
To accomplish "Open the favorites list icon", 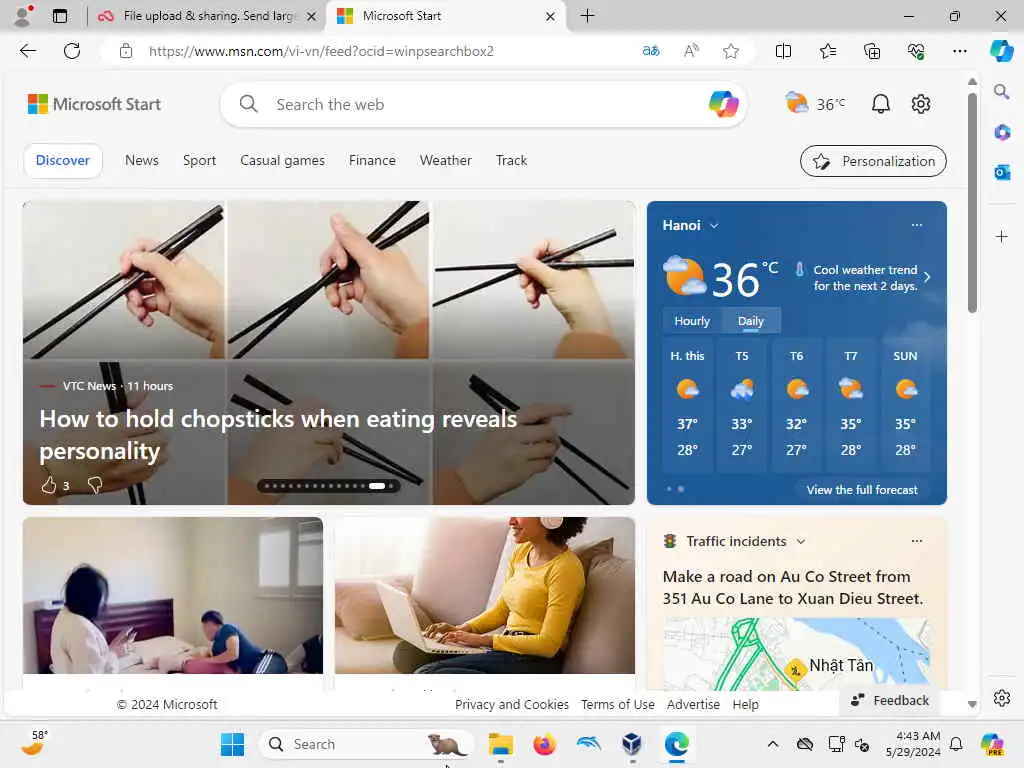I will point(827,51).
